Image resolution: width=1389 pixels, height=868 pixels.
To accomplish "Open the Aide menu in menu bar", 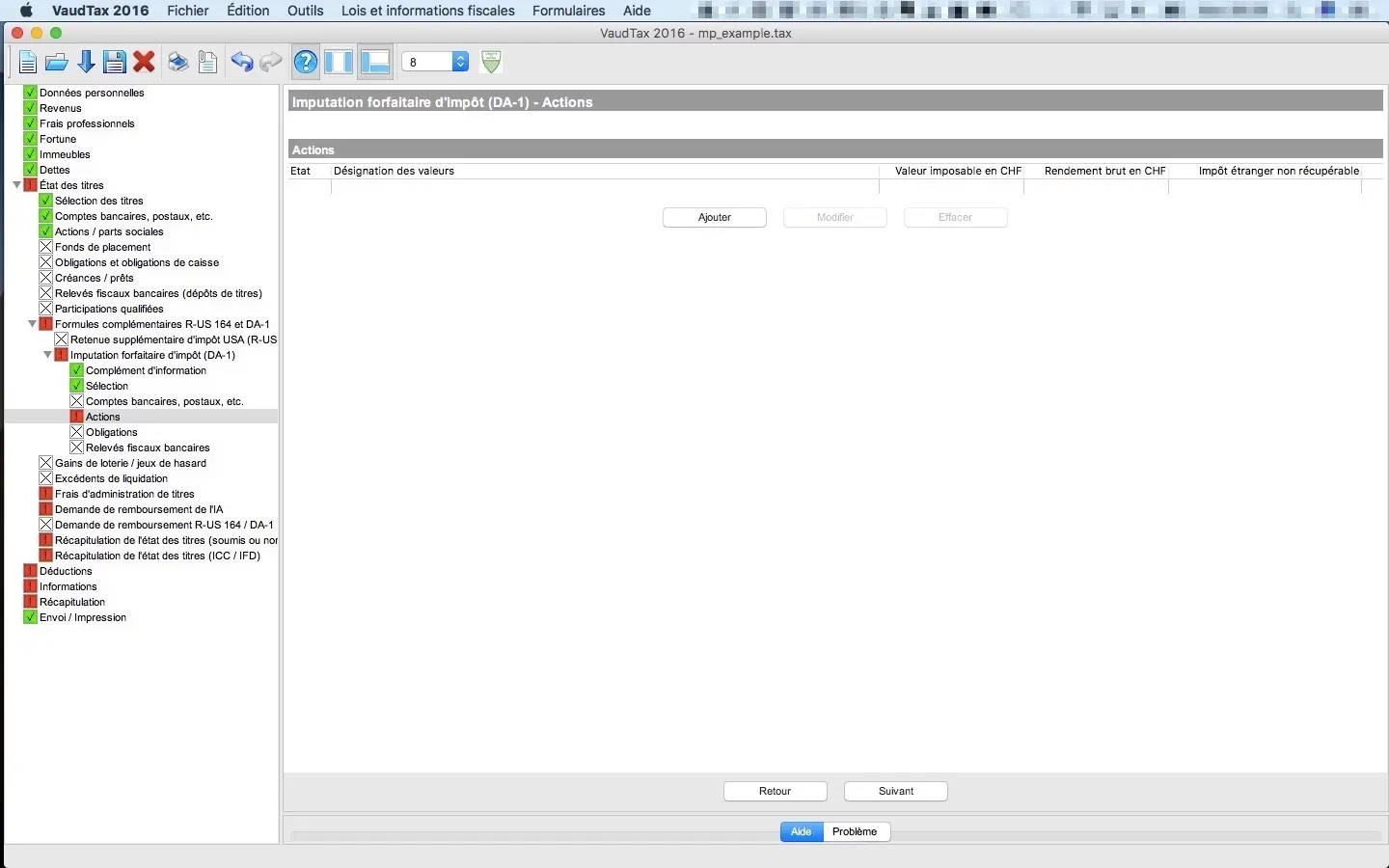I will pos(637,11).
